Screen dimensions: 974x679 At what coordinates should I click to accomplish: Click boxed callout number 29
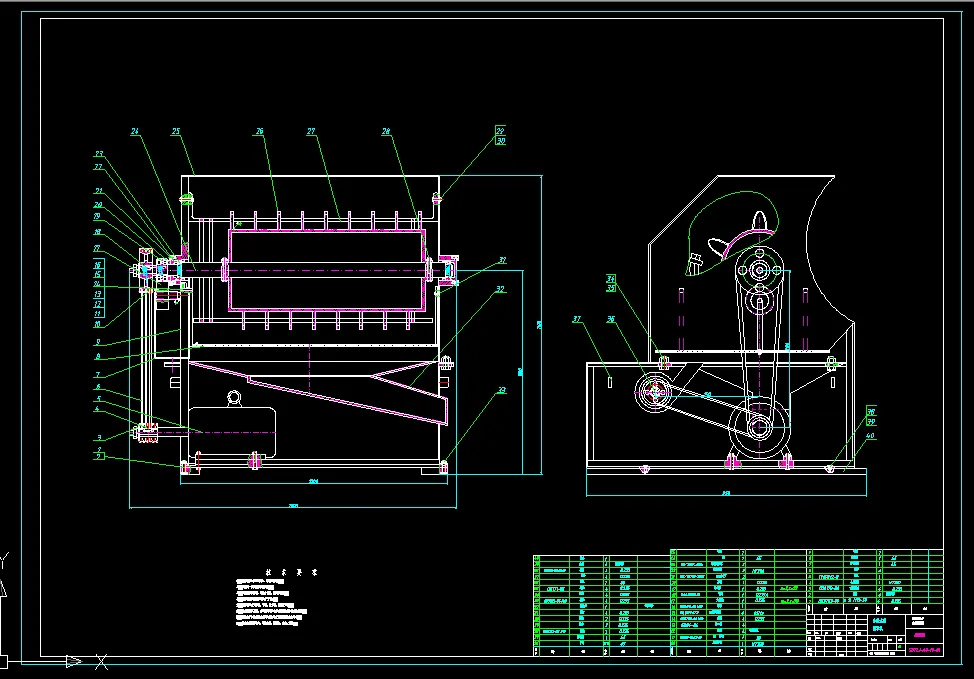coord(500,130)
